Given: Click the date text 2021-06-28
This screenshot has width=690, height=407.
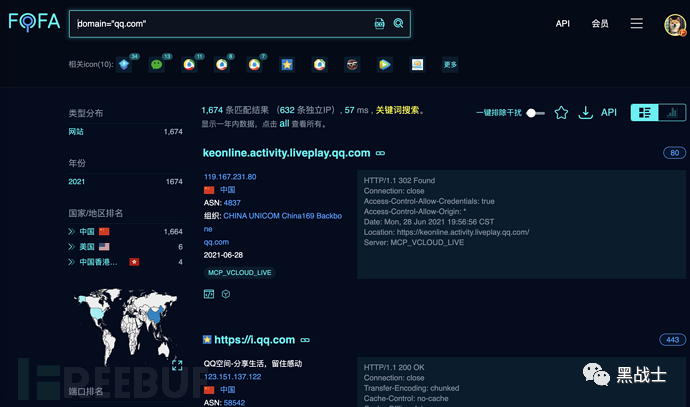Looking at the screenshot, I should point(223,255).
